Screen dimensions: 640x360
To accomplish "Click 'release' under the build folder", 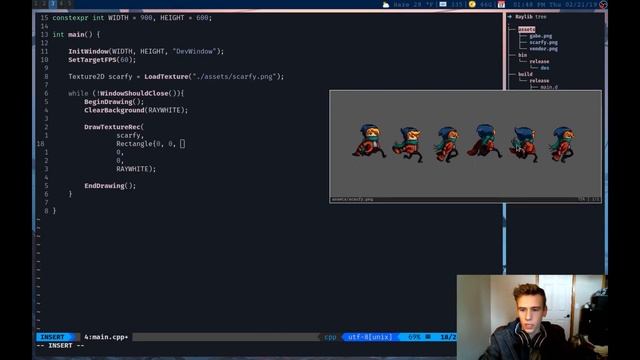I will (539, 81).
